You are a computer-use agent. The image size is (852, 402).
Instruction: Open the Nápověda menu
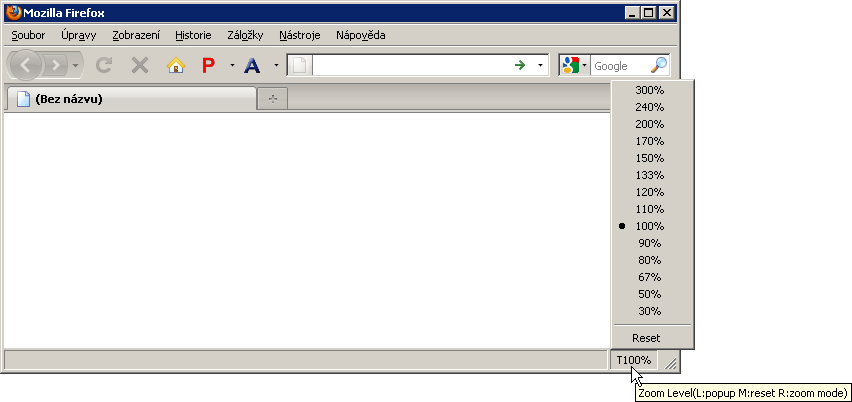pyautogui.click(x=361, y=35)
